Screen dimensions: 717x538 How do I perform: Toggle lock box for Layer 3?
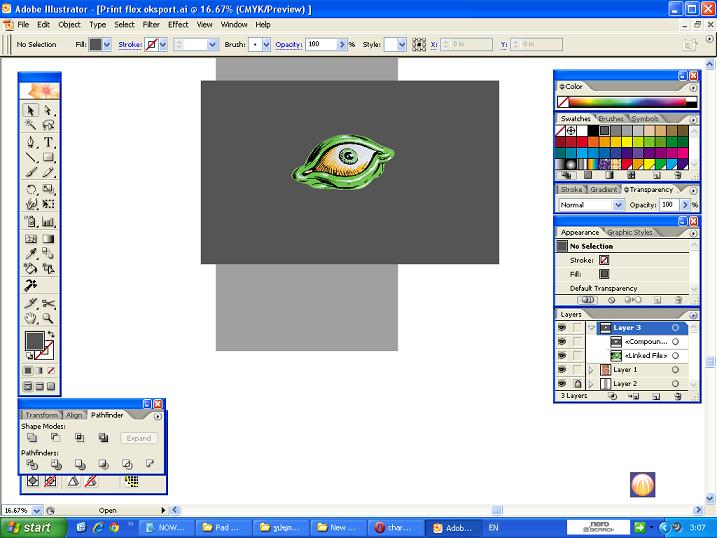tap(578, 328)
